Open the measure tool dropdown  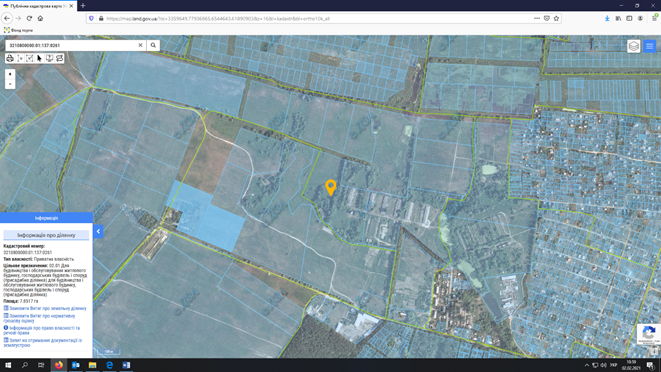pos(20,58)
